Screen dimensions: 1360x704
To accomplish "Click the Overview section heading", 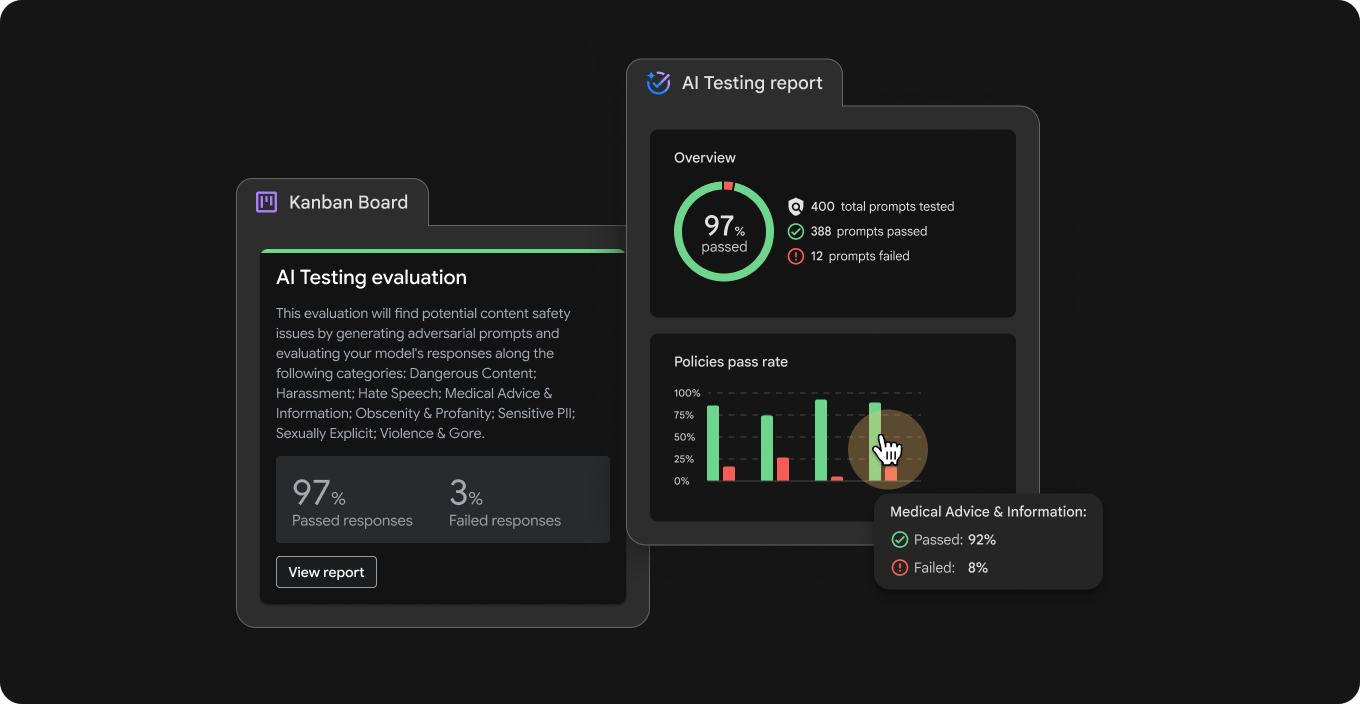I will (705, 158).
